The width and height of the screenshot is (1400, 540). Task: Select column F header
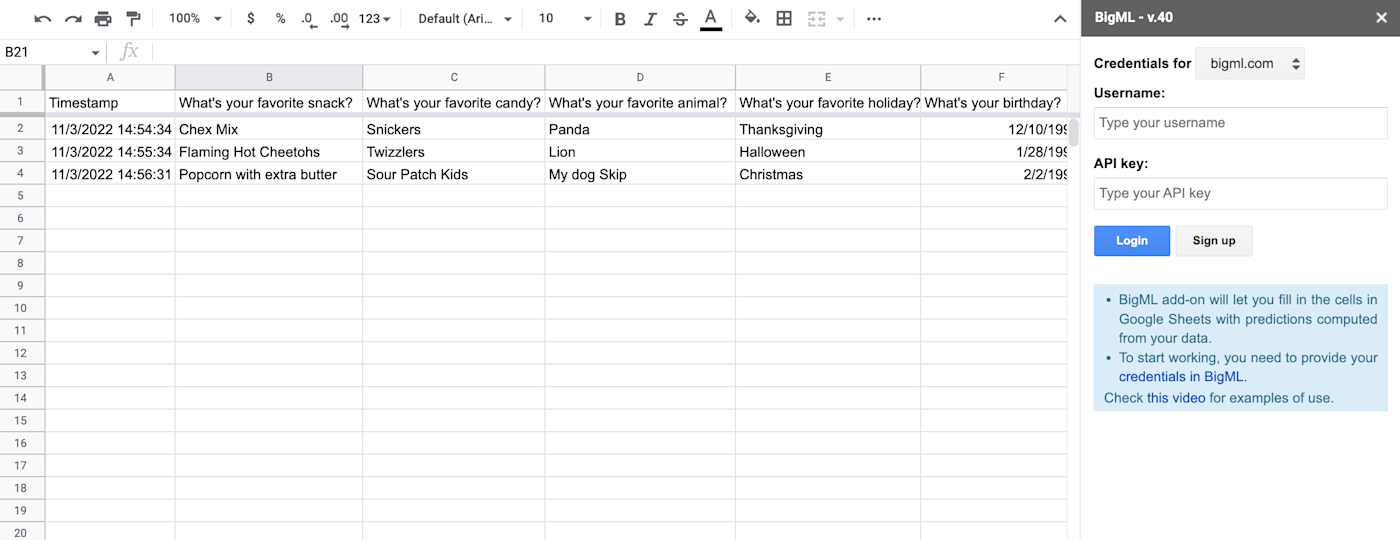[x=994, y=77]
